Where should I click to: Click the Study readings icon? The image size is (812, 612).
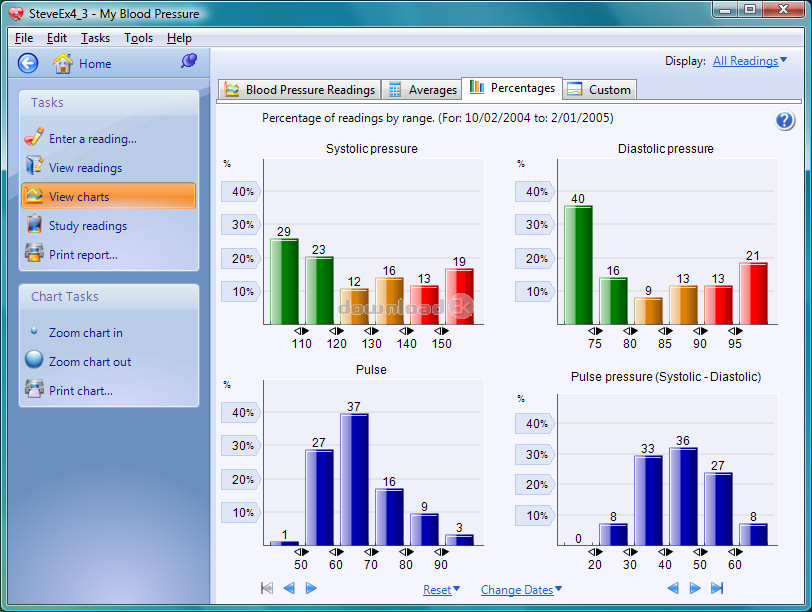pyautogui.click(x=34, y=225)
